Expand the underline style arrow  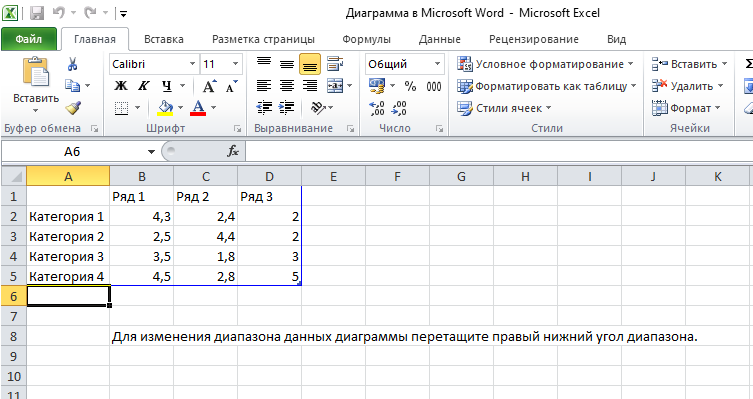click(x=182, y=86)
